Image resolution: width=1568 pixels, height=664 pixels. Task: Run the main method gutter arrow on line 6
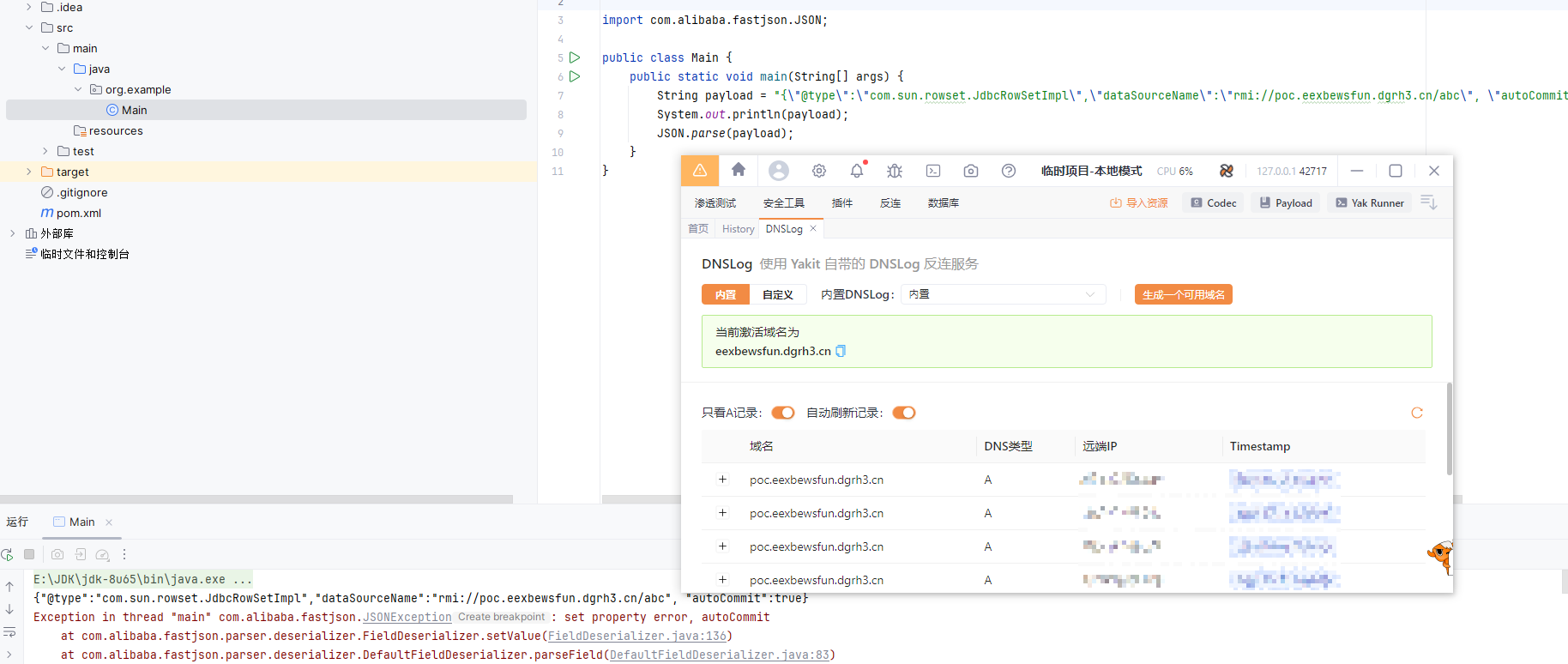tap(575, 76)
